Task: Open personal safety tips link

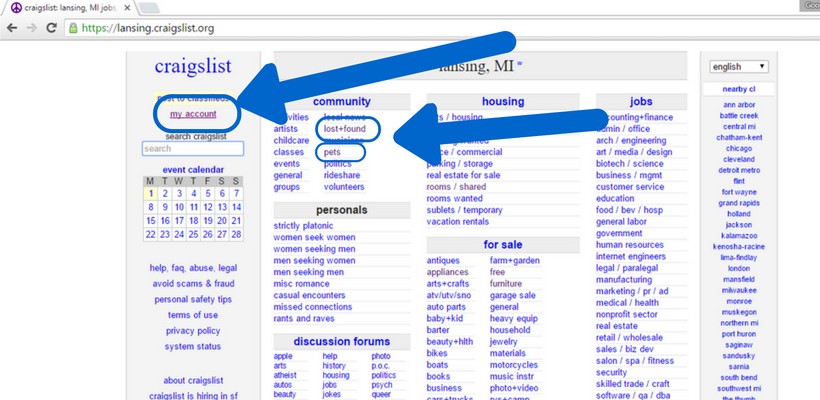Action: pyautogui.click(x=193, y=299)
